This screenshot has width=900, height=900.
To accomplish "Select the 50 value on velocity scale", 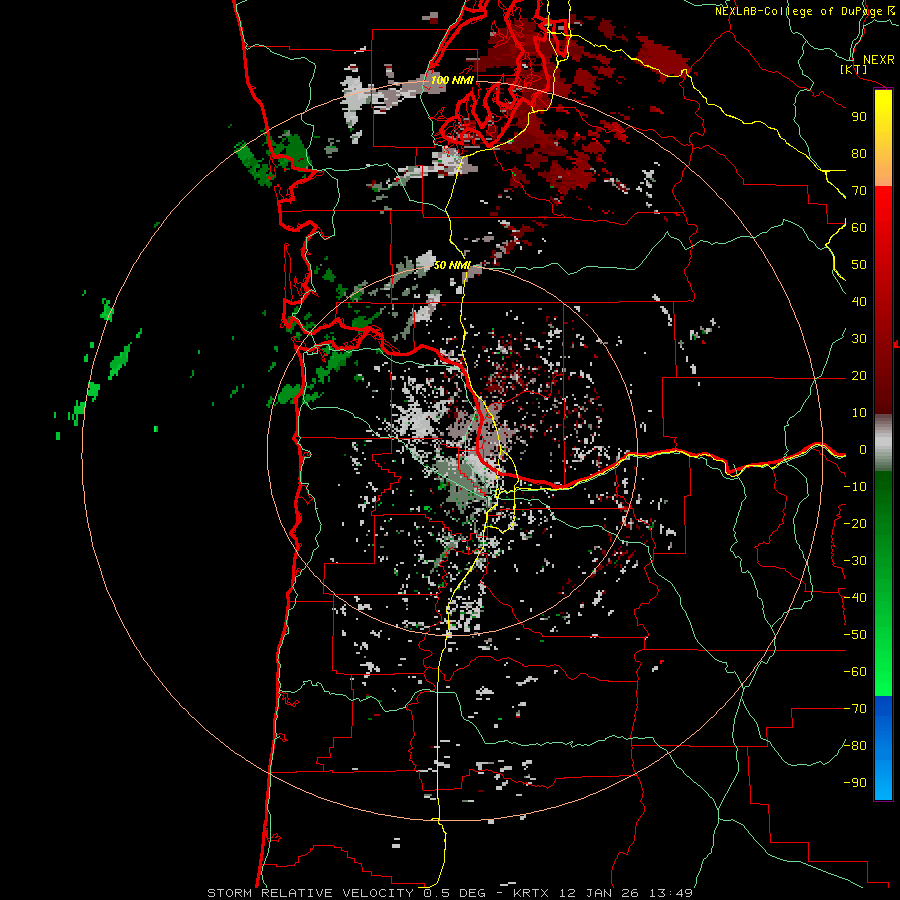I will pos(859,265).
